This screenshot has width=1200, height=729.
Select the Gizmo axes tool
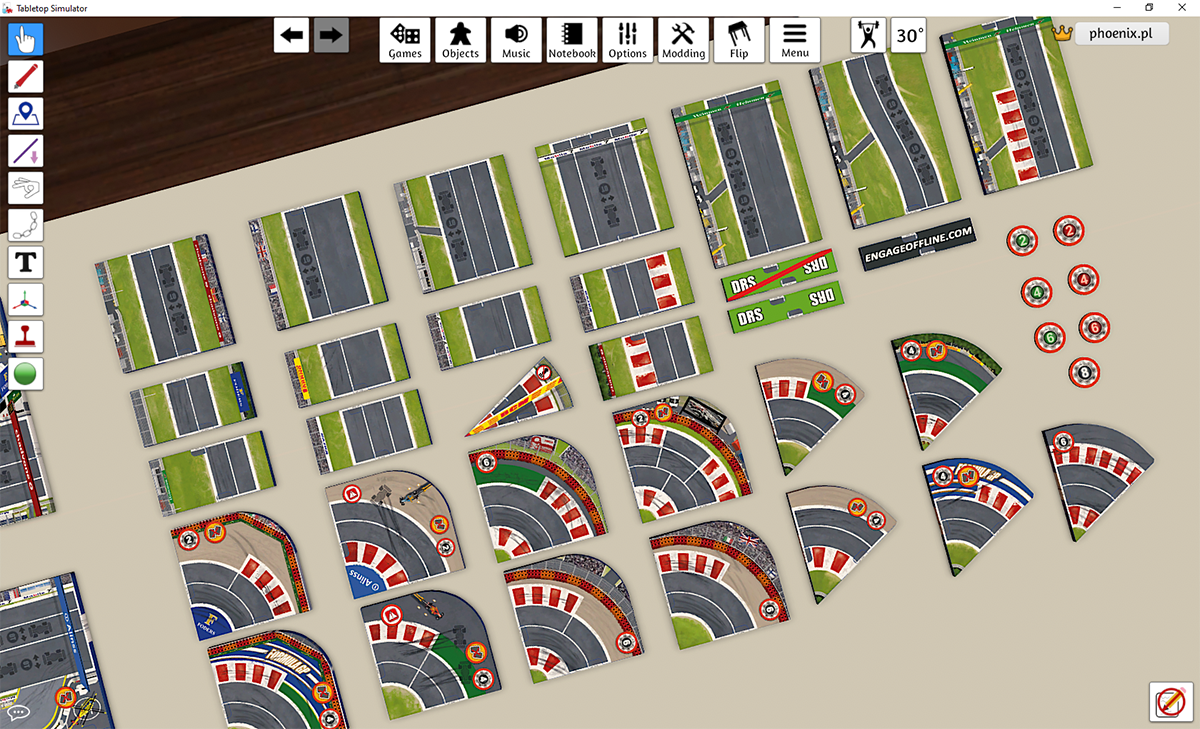[x=26, y=300]
